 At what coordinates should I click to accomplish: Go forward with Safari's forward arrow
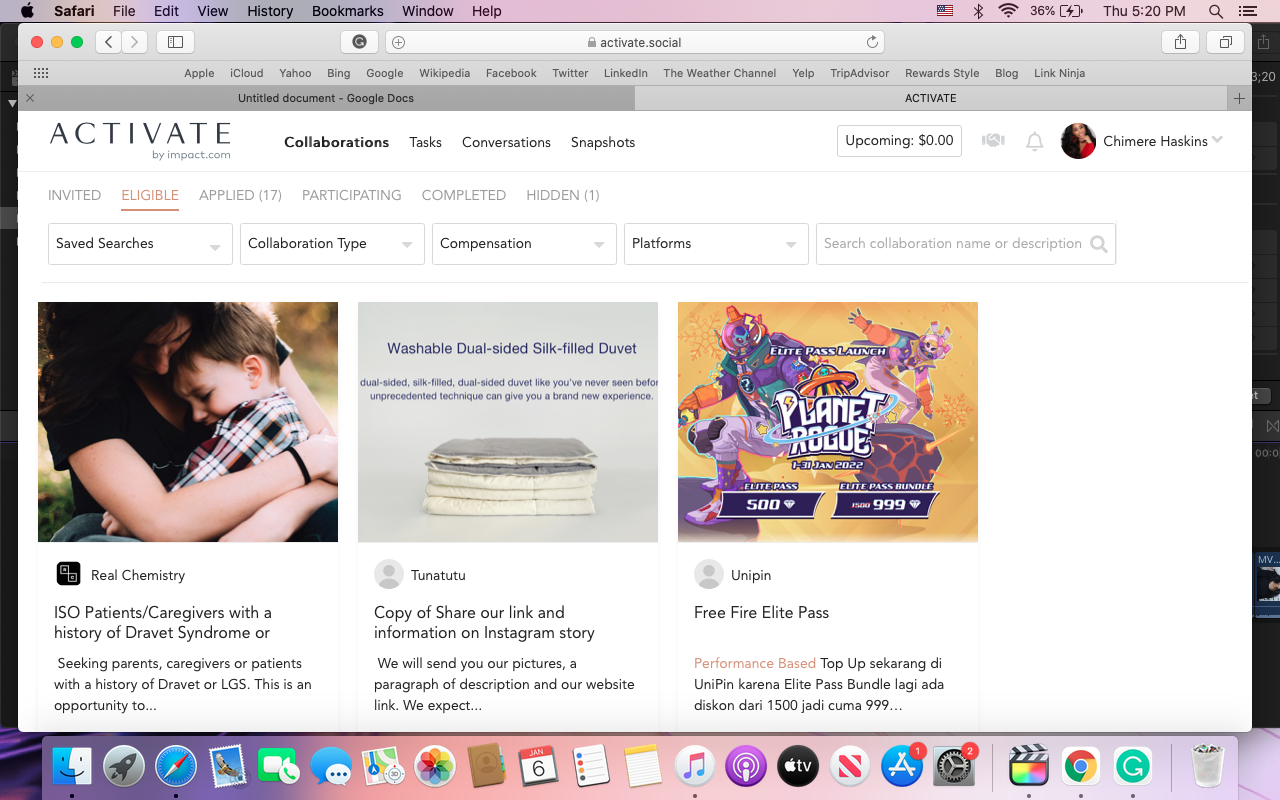click(135, 42)
